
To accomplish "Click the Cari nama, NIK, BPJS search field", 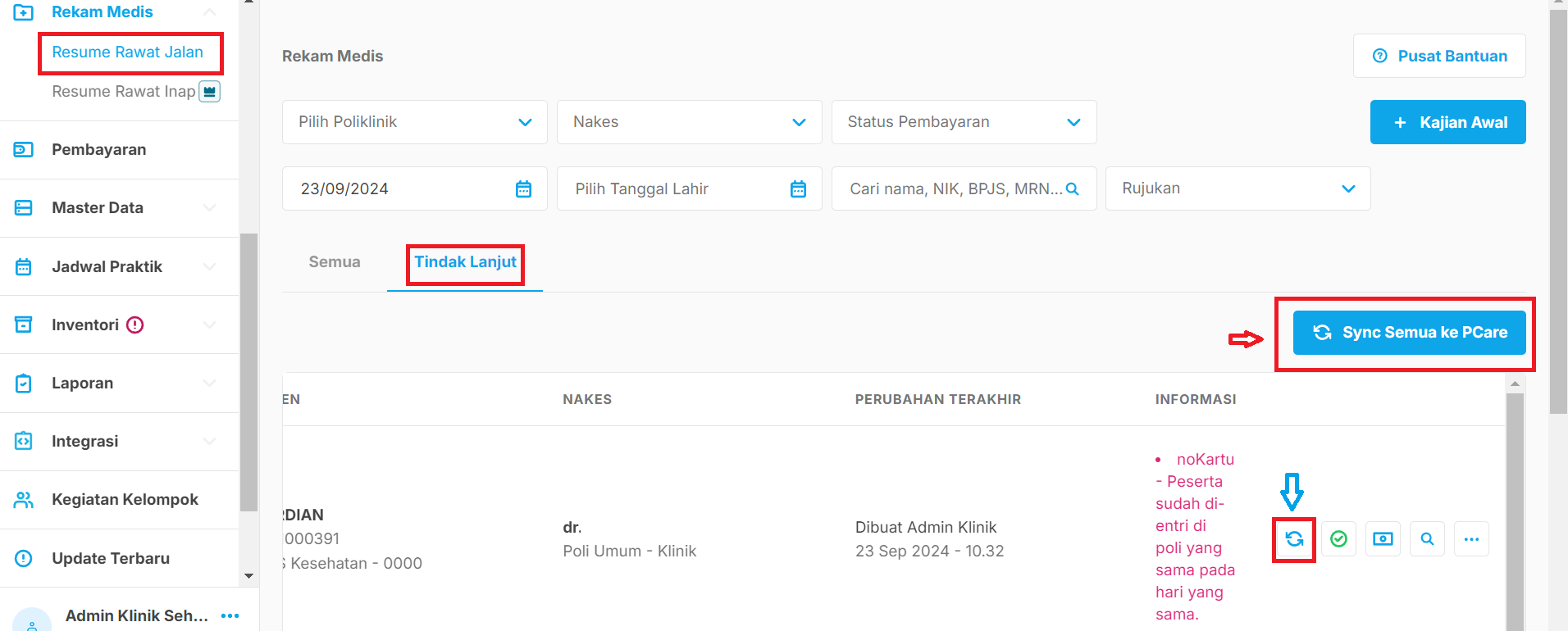I will point(964,188).
